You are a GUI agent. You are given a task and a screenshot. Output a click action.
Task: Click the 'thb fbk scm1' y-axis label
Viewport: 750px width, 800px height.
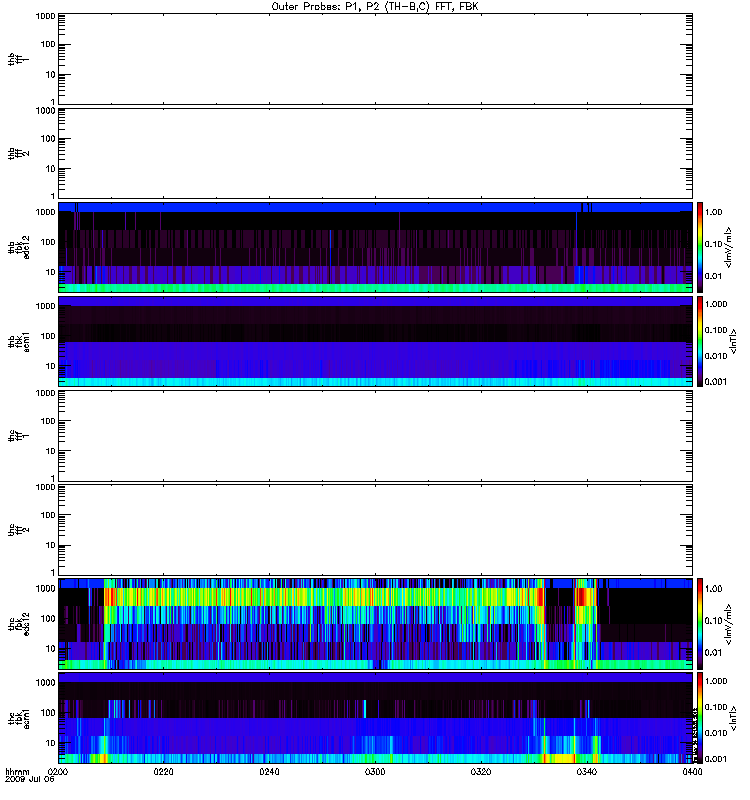point(19,341)
